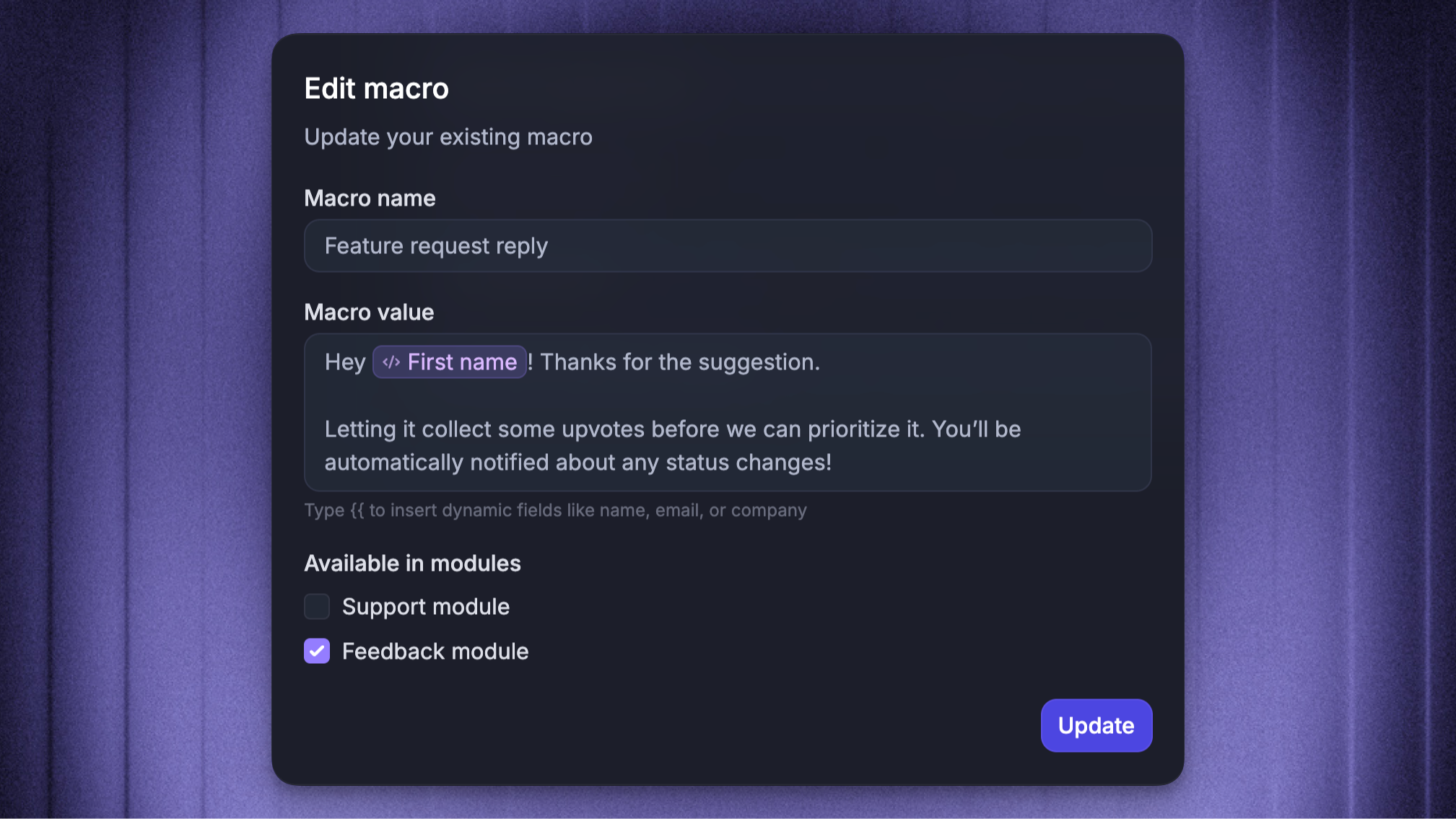Place cursor in Thanks for the suggestion text
Screen dimensions: 1456x819
coord(680,362)
